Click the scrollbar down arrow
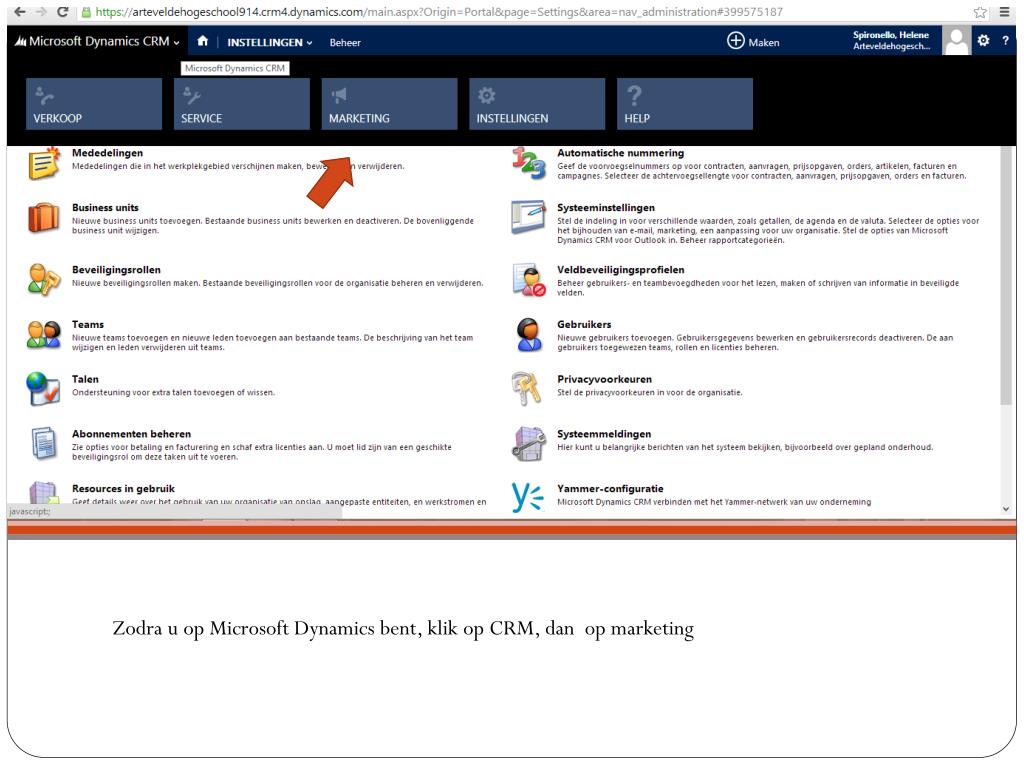Screen dimensions: 1024x768 [x=1006, y=509]
